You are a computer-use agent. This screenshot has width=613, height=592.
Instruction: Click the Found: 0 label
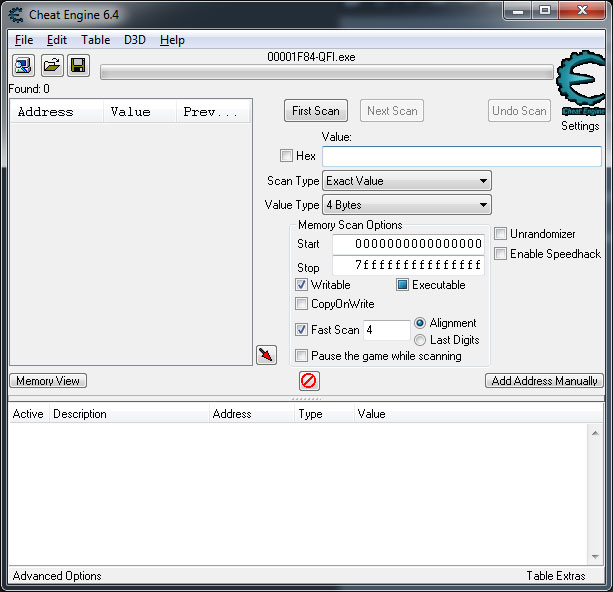tap(29, 89)
